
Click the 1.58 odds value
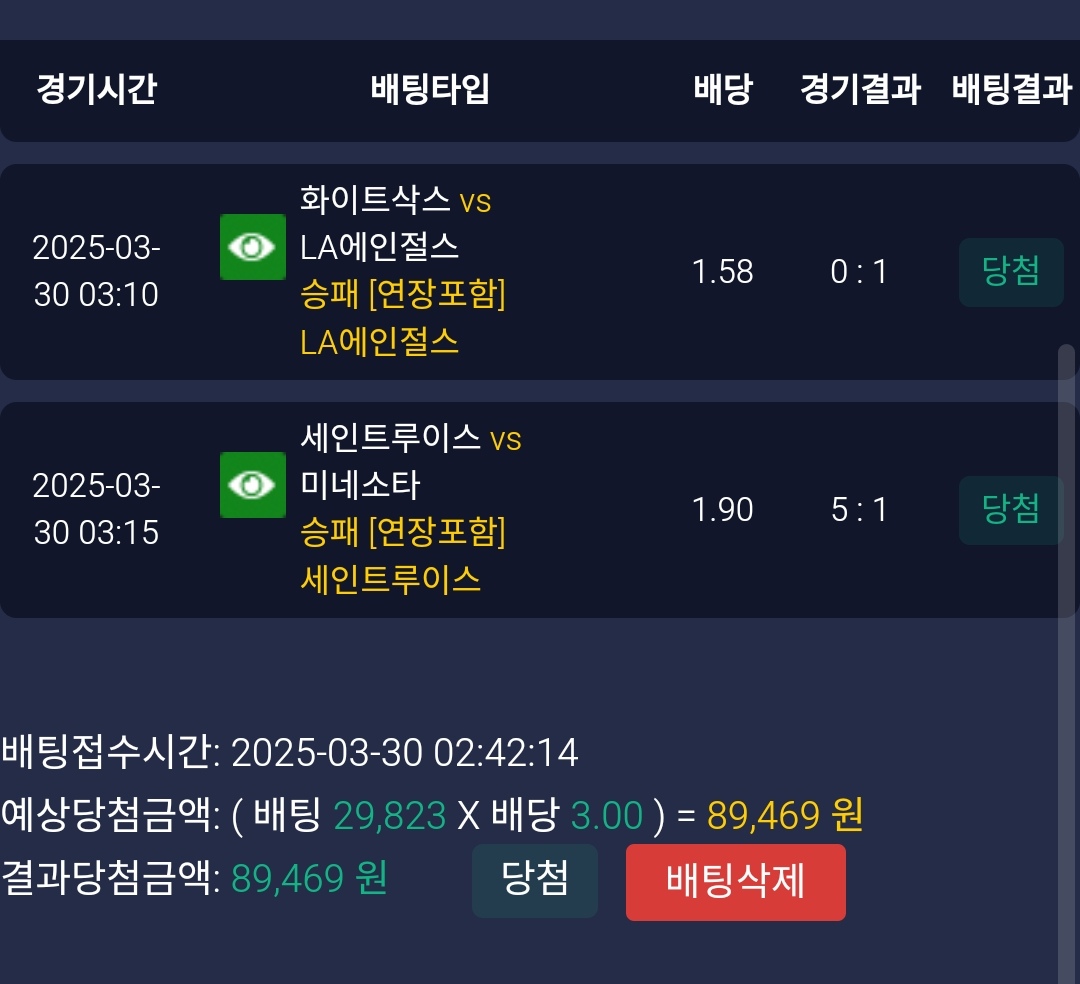click(x=722, y=272)
